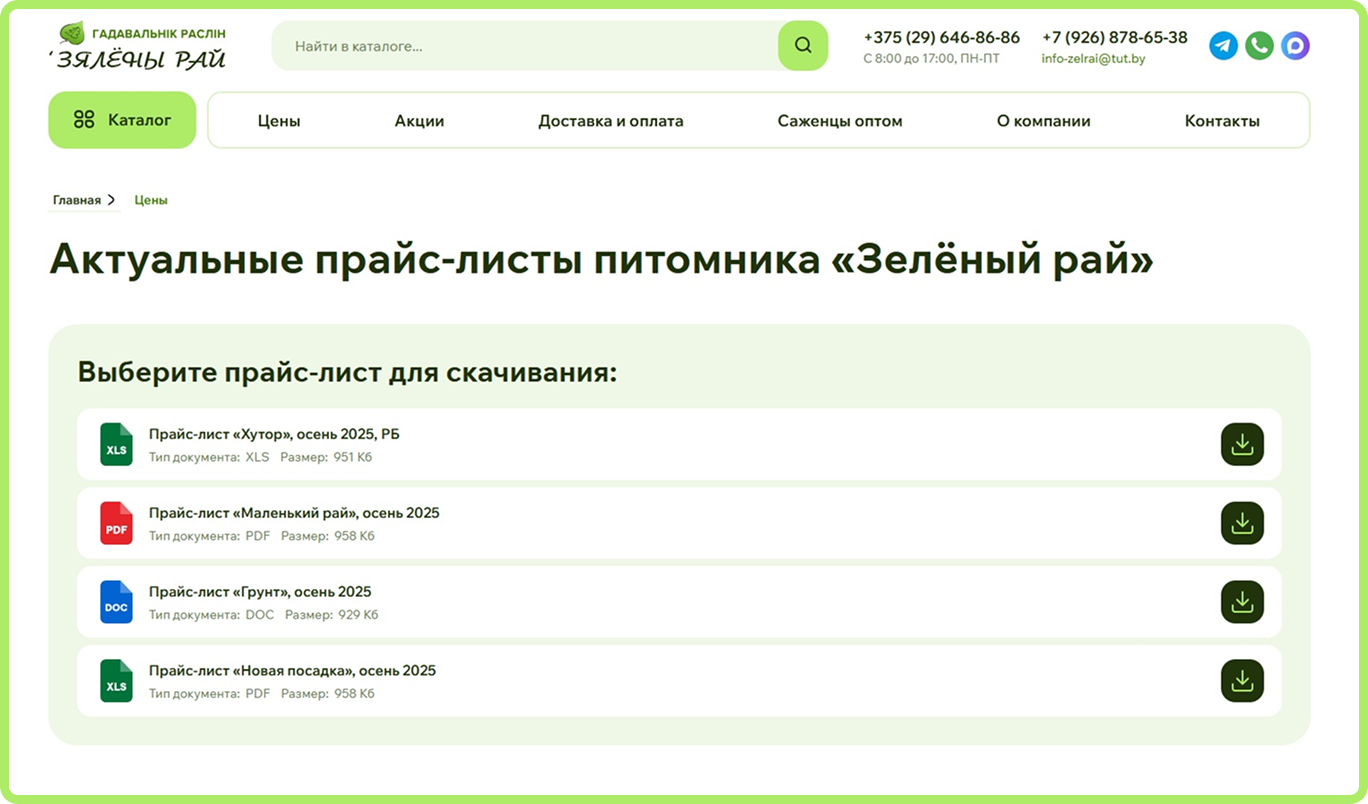Open the Контакты menu item
This screenshot has height=804, width=1368.
1222,121
